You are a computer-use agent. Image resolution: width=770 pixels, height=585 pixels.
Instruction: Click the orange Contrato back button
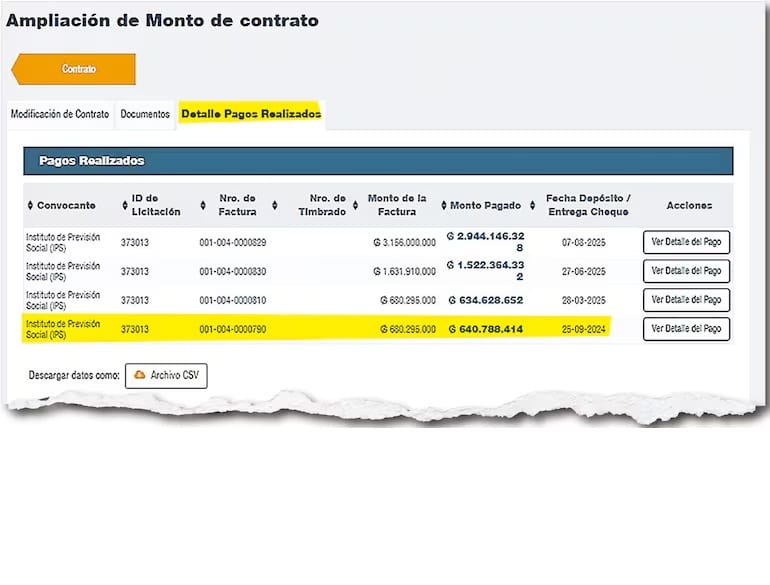click(x=74, y=69)
